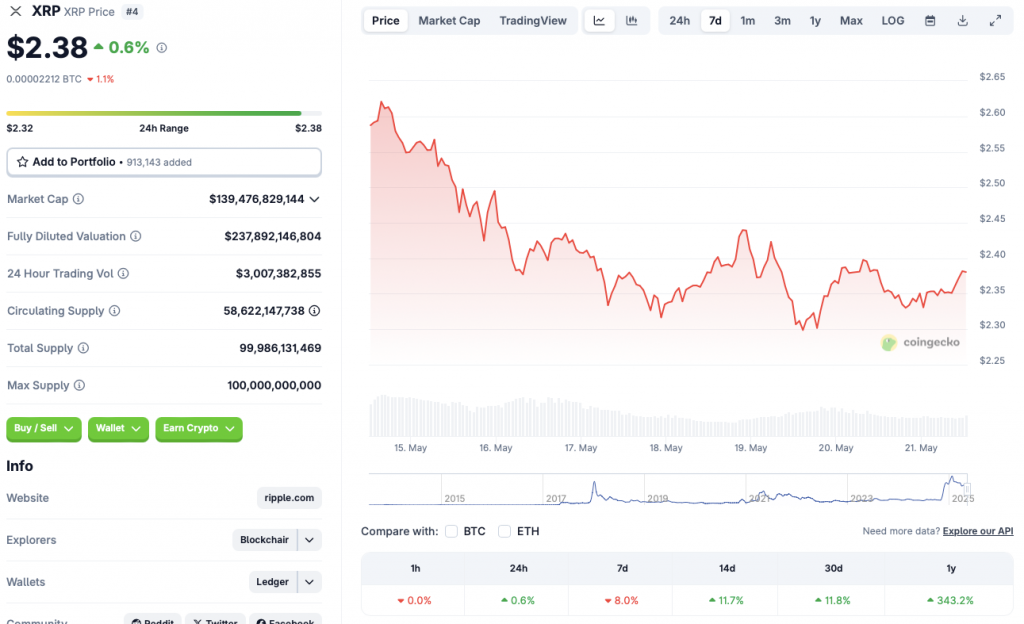Click the info icon beside Circulating Supply
Viewport: 1024px width, 624px height.
coord(113,311)
